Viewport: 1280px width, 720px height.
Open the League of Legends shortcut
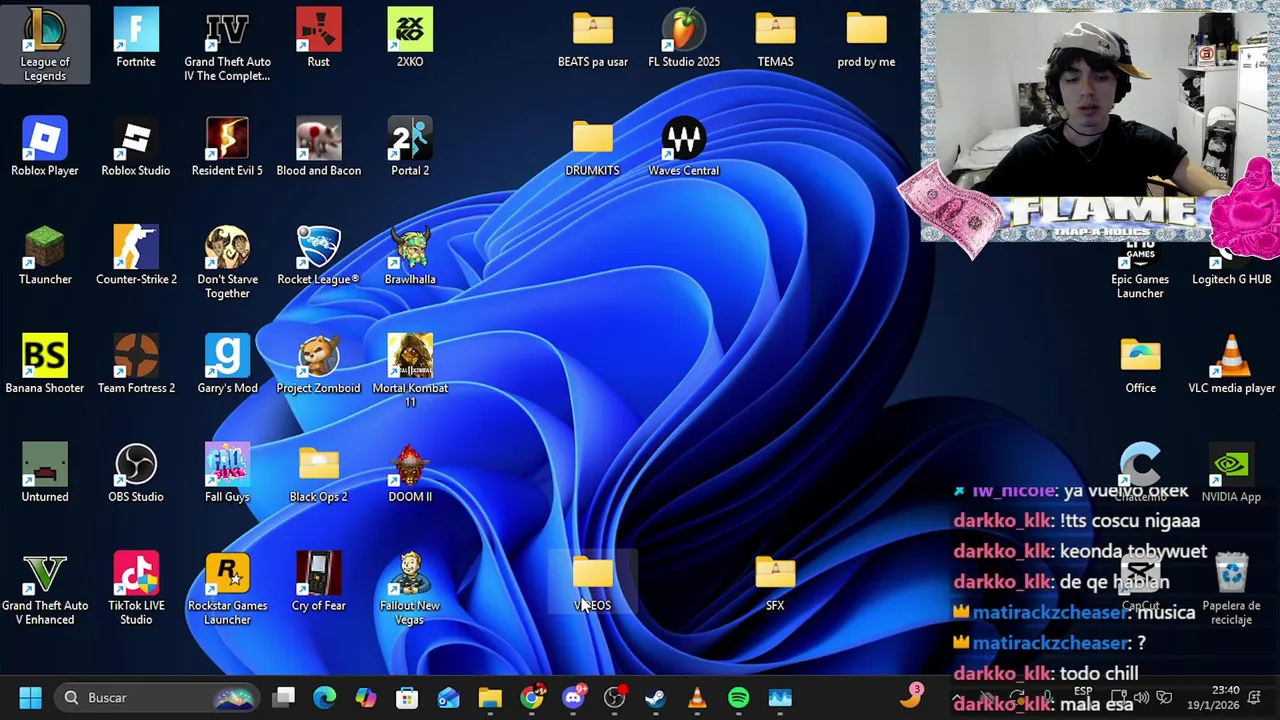45,42
